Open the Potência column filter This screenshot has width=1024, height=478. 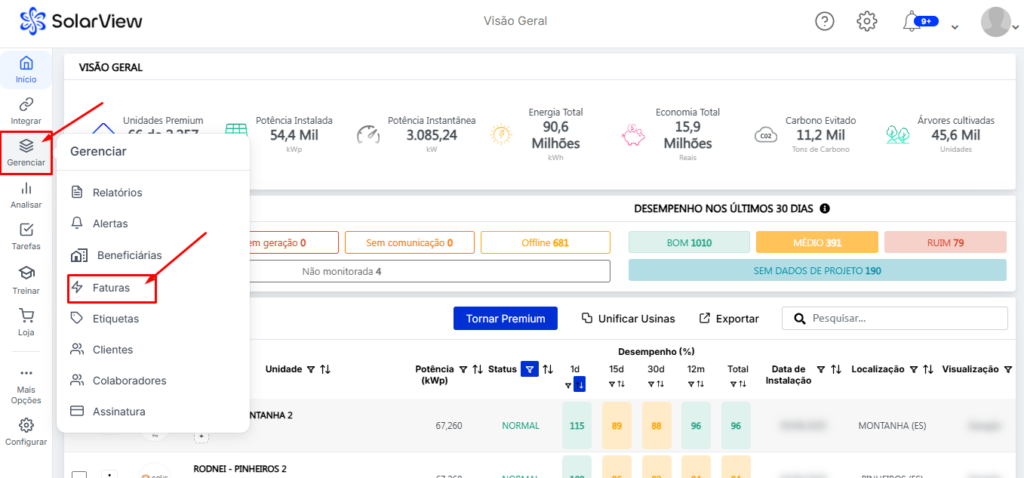point(463,369)
